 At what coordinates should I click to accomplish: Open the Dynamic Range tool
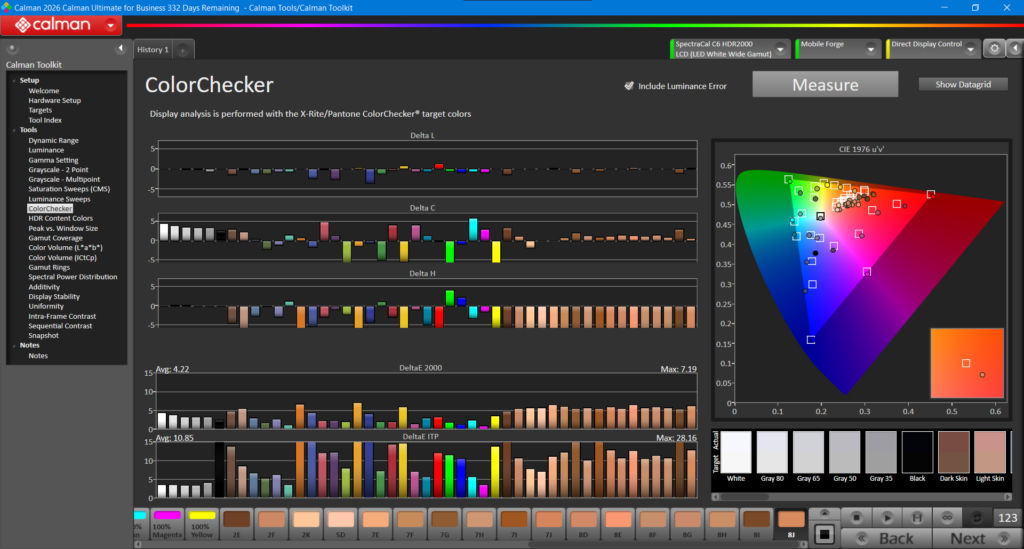click(x=53, y=140)
